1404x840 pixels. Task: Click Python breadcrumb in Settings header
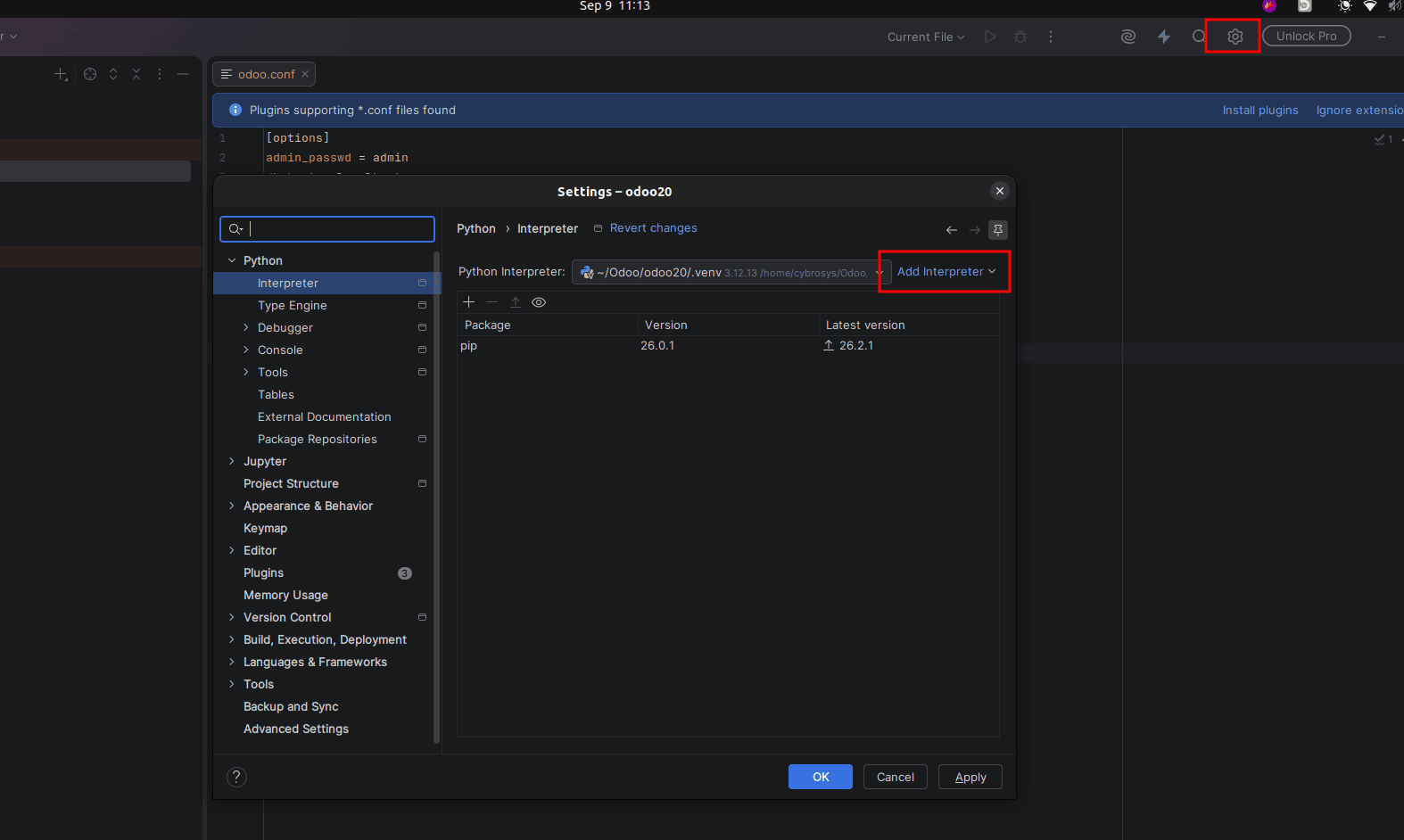pos(476,229)
